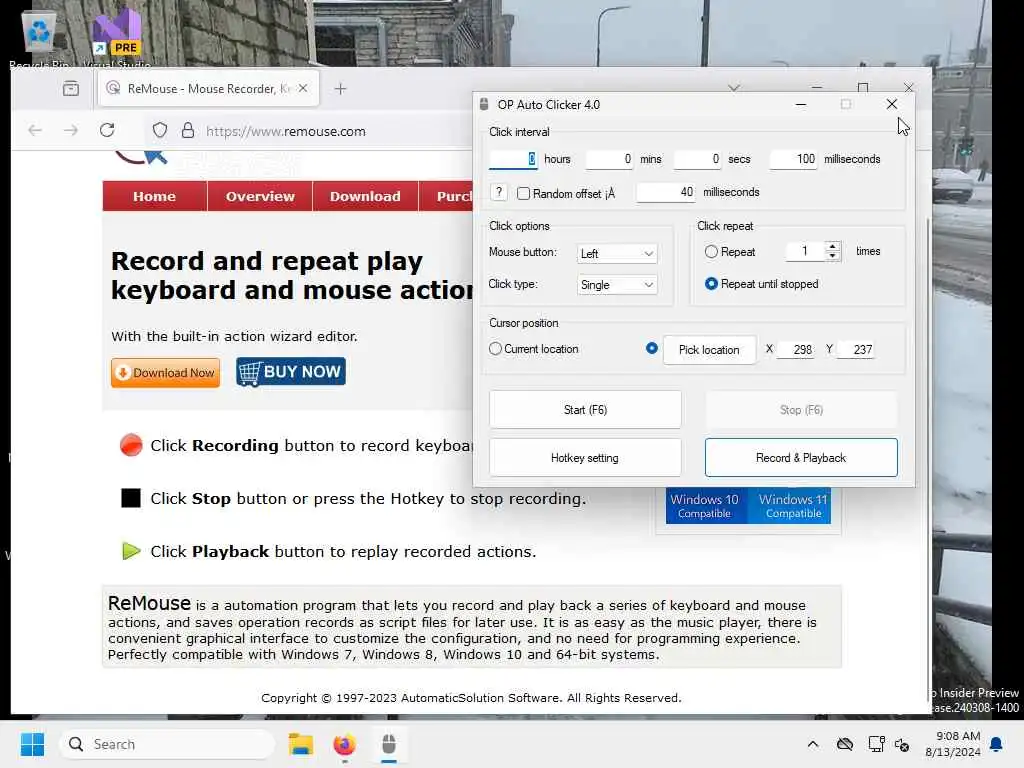The height and width of the screenshot is (768, 1024).
Task: Click the secs input field
Action: coord(697,159)
